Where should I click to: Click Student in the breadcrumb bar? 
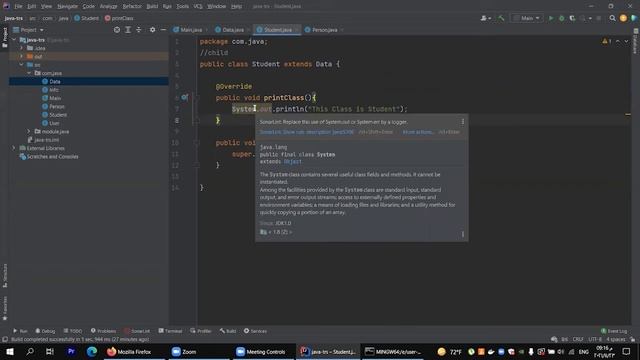(x=87, y=18)
